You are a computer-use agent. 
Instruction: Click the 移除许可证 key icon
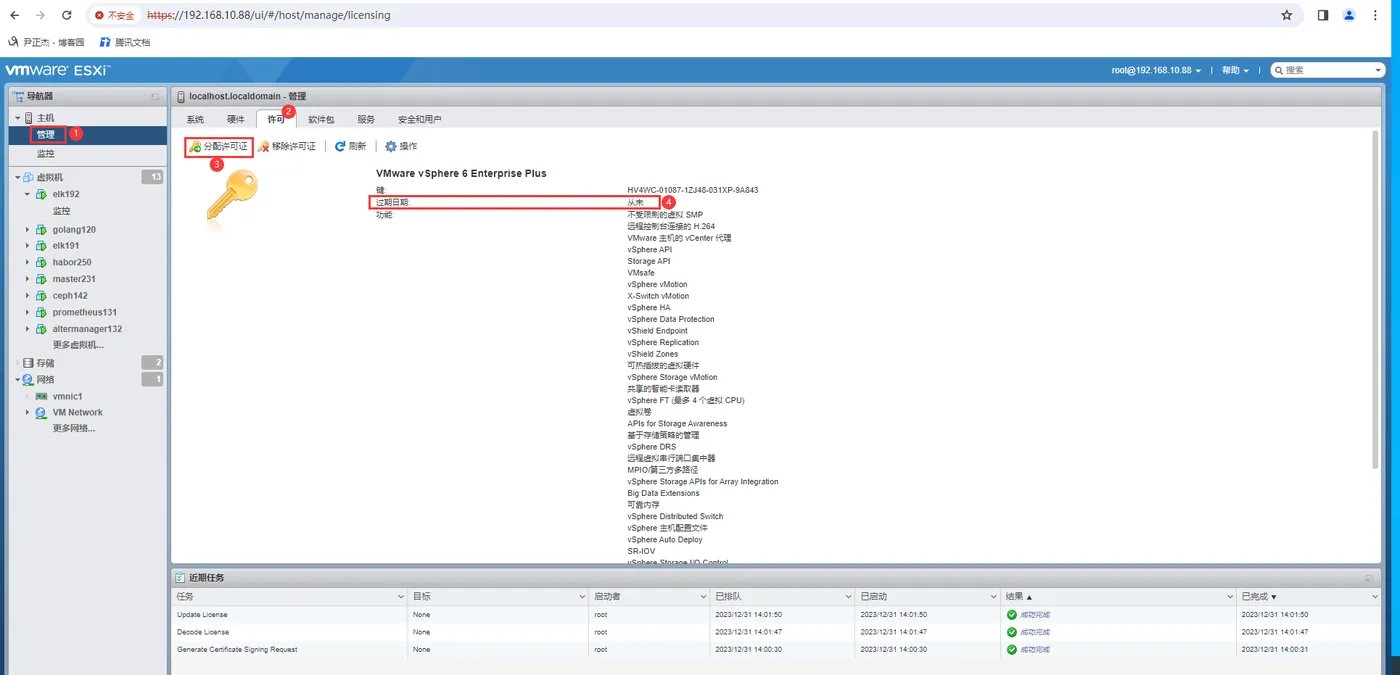(x=263, y=146)
